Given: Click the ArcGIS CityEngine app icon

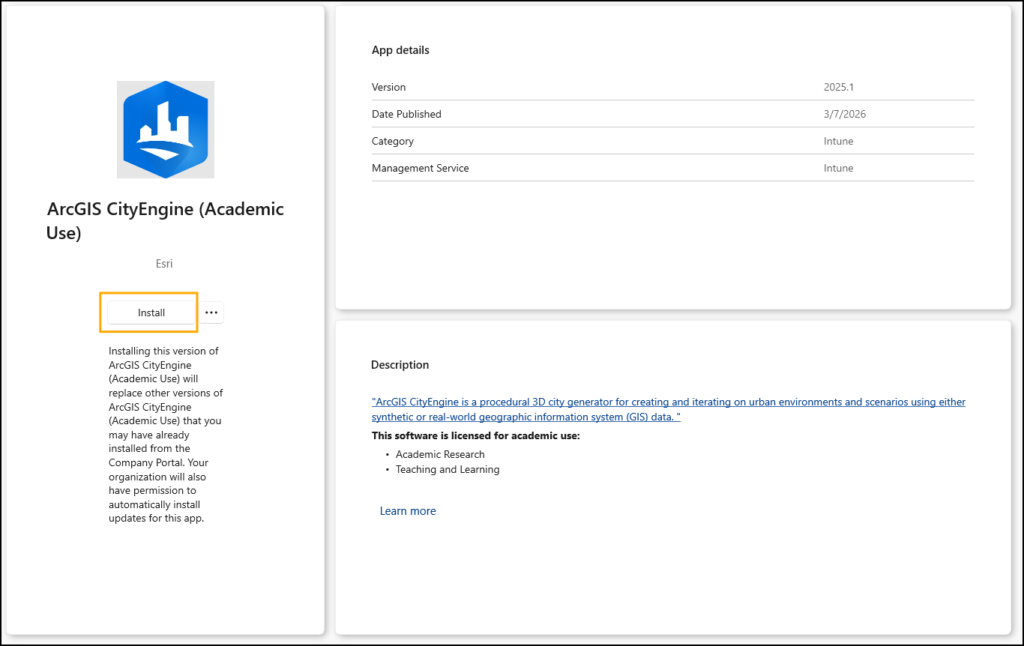Looking at the screenshot, I should point(165,130).
